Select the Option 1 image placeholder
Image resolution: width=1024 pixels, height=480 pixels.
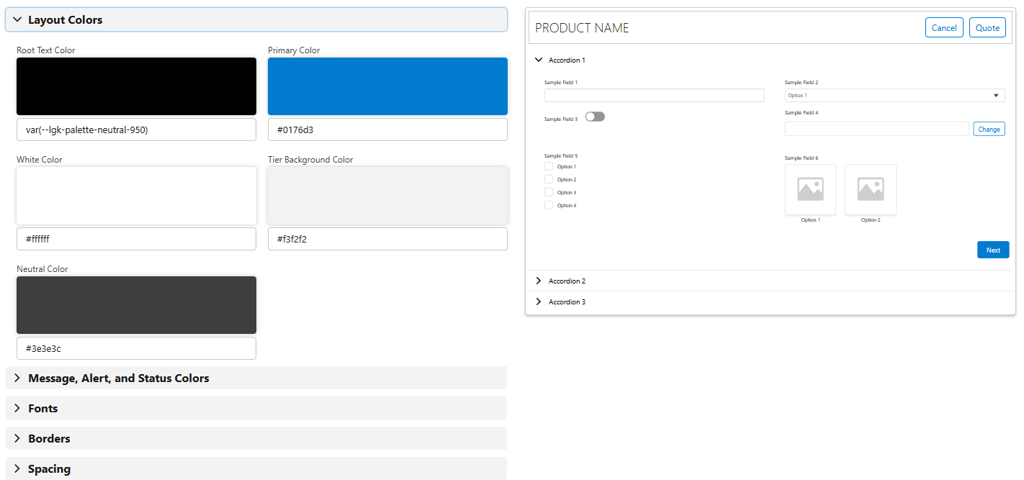[x=810, y=189]
